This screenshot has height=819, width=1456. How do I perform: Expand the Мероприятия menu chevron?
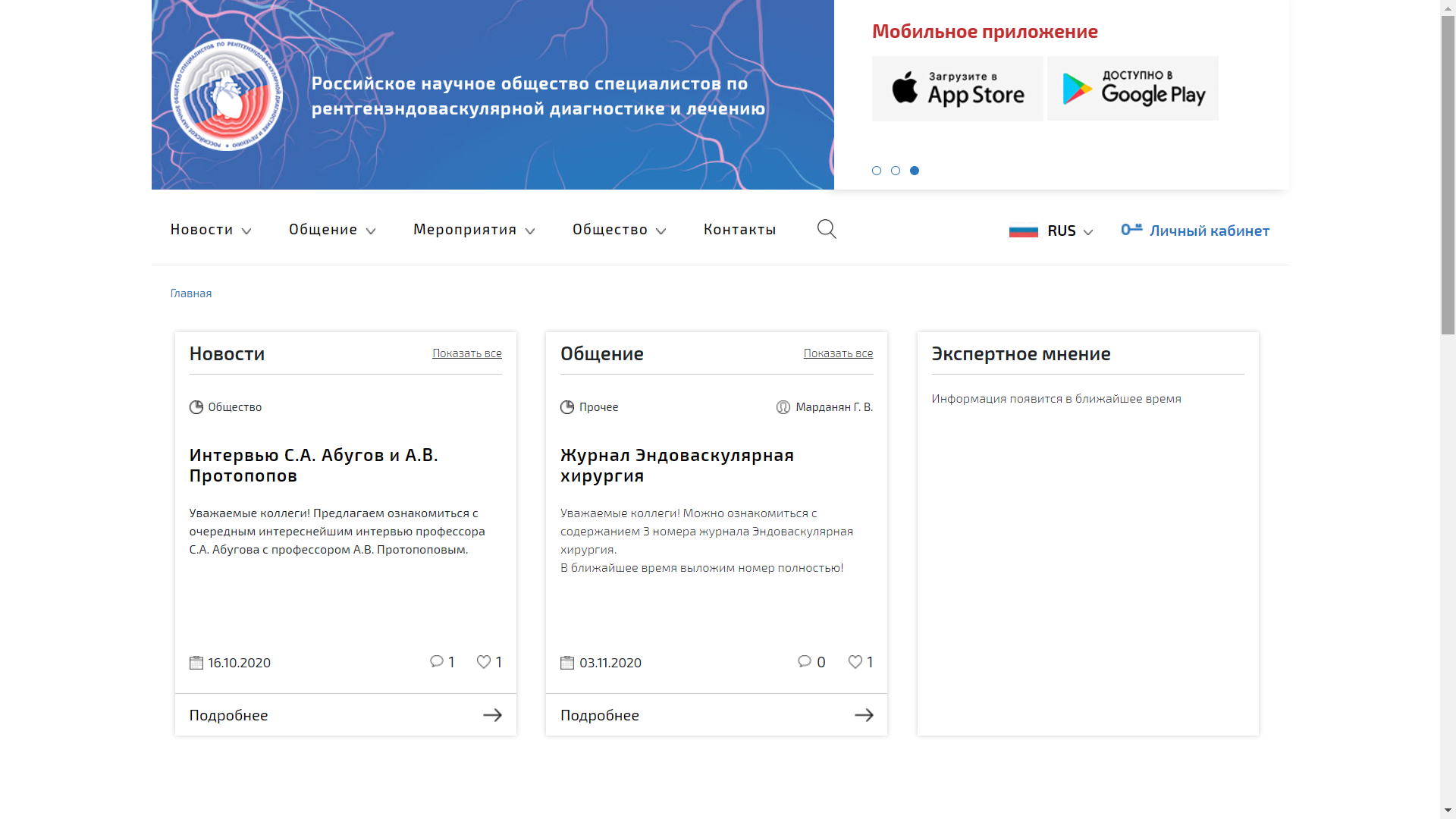[x=530, y=231]
